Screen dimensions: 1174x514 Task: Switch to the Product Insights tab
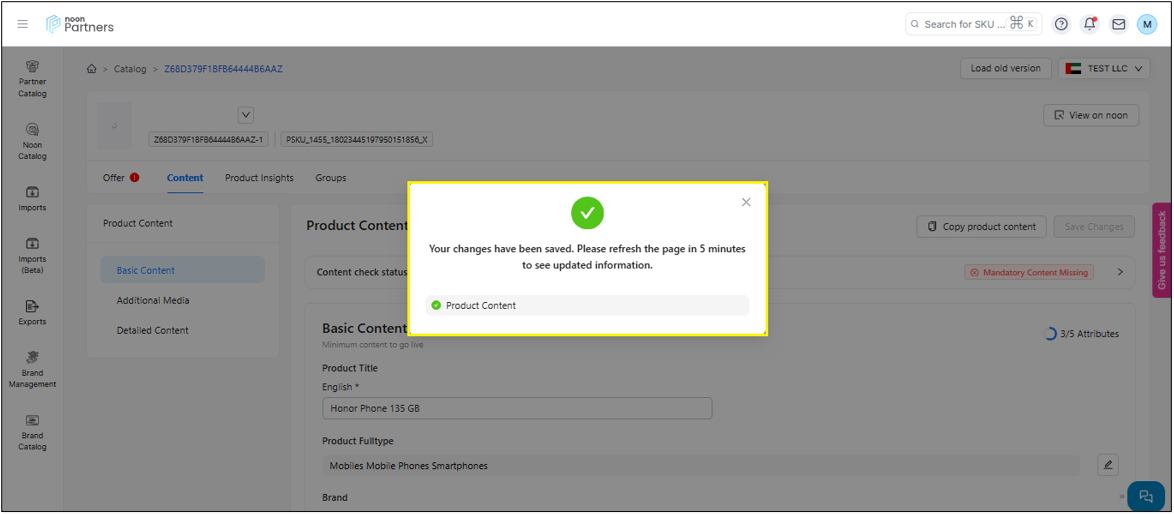pyautogui.click(x=259, y=178)
